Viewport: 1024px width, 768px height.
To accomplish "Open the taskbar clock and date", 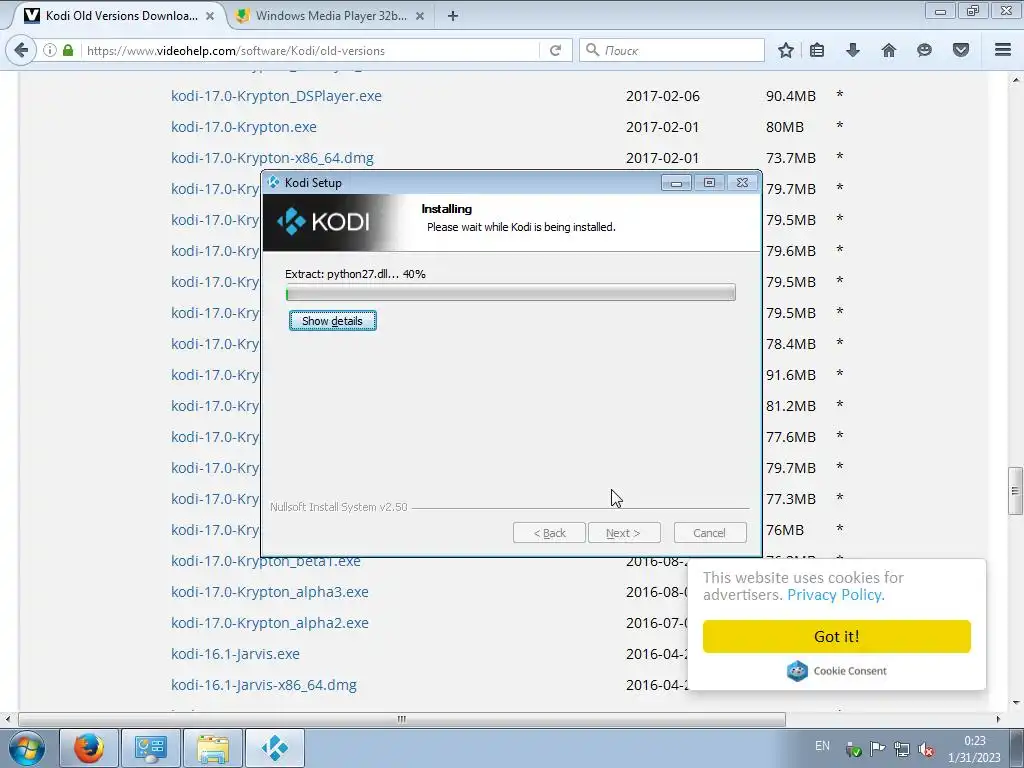I will [974, 749].
